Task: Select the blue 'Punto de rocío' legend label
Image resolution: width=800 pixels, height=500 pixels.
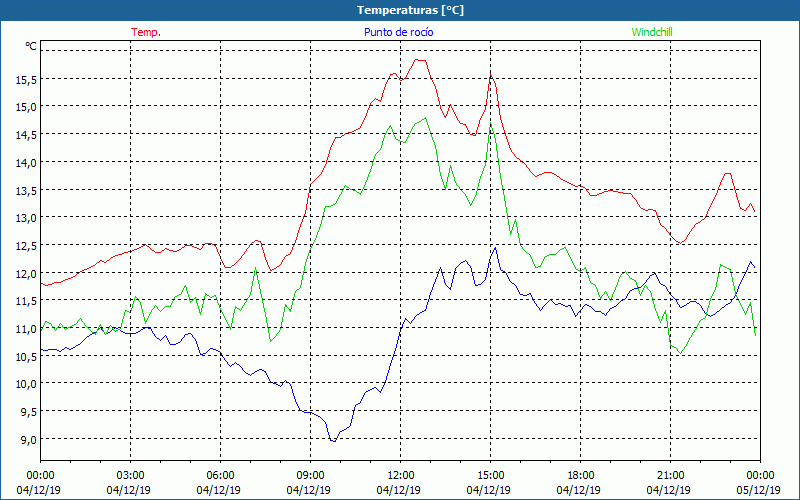Action: [398, 32]
